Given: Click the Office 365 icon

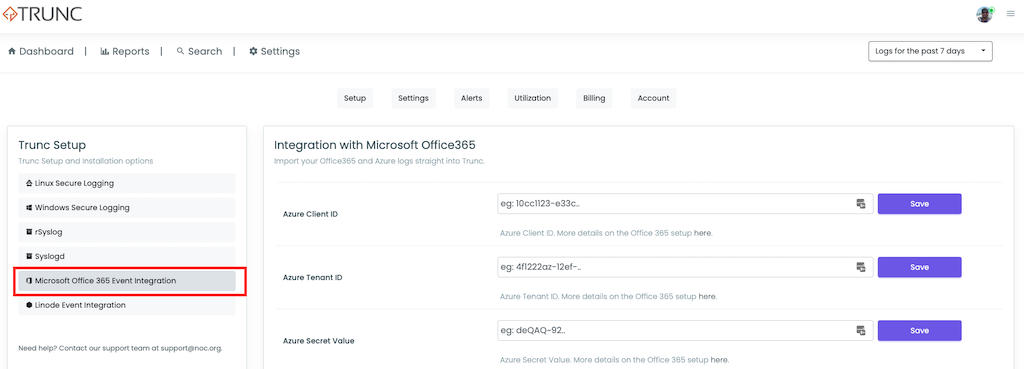Looking at the screenshot, I should pos(29,281).
